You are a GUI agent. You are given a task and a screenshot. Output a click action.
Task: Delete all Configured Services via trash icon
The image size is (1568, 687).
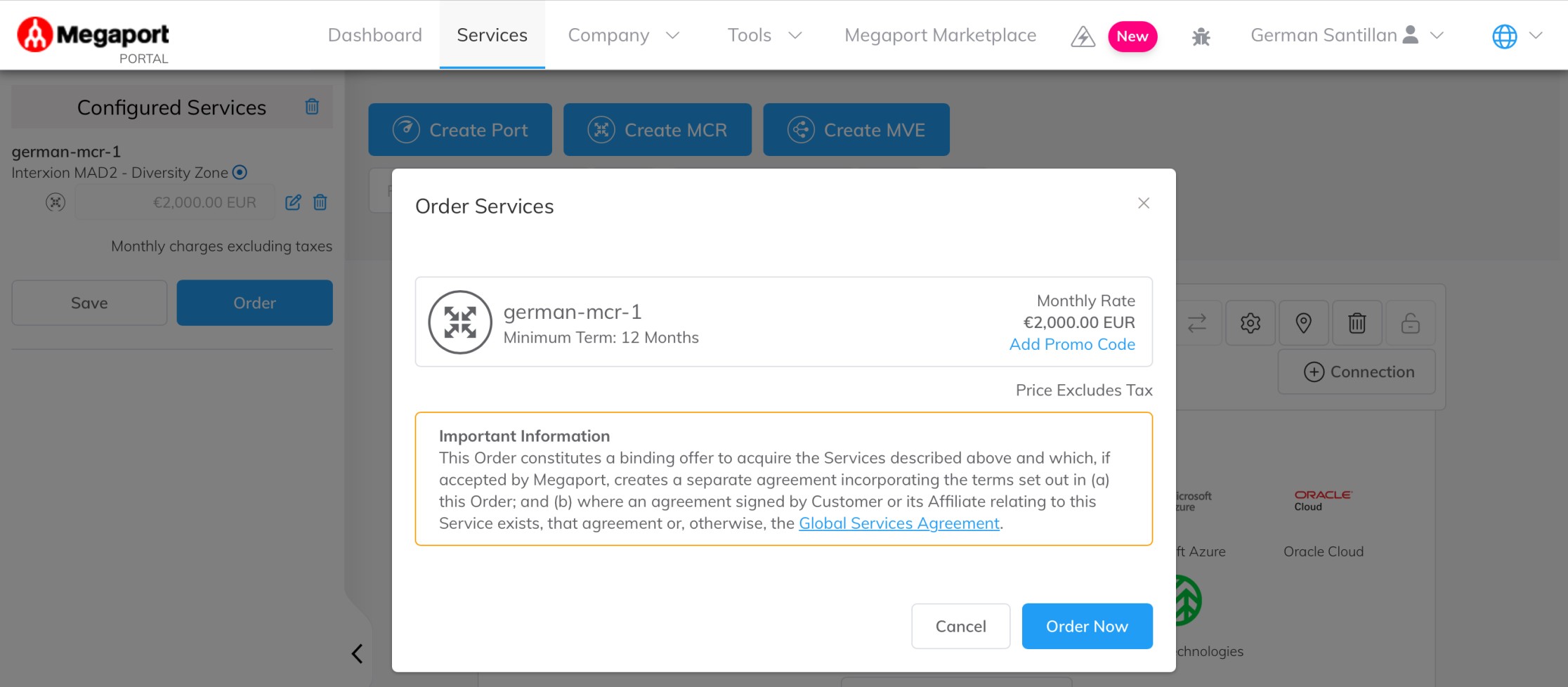coord(312,107)
